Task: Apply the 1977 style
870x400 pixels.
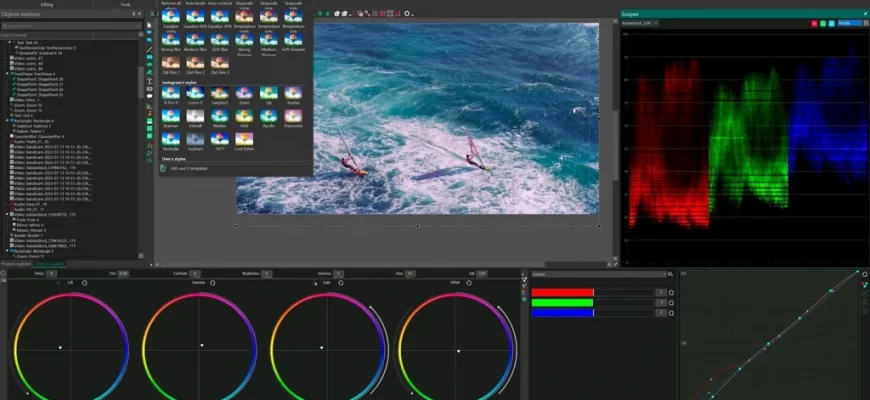Action: [220, 141]
